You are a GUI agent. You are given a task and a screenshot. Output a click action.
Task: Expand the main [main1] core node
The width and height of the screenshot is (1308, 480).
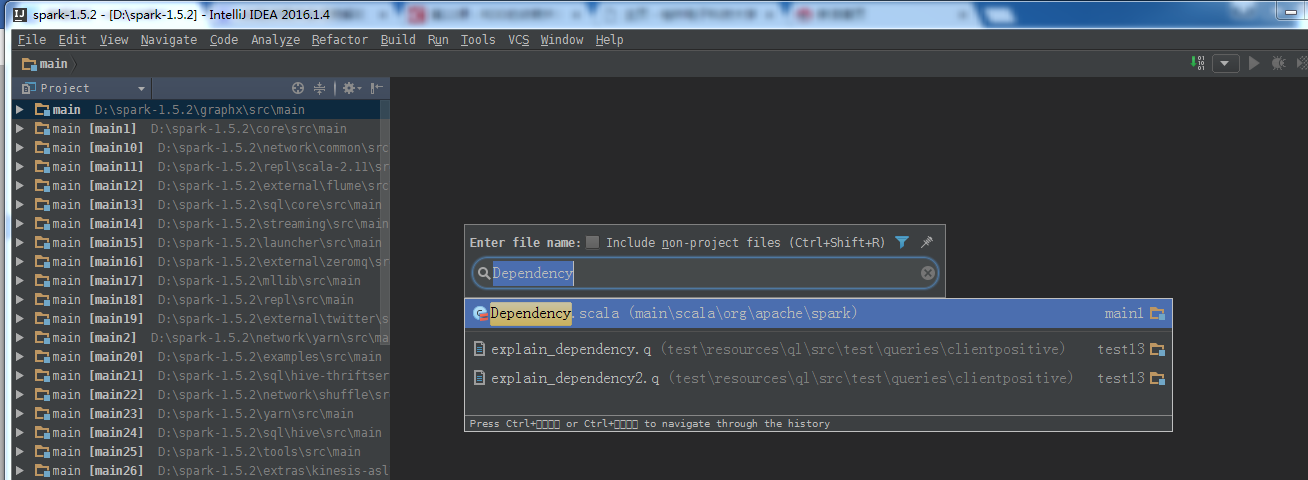[20, 128]
